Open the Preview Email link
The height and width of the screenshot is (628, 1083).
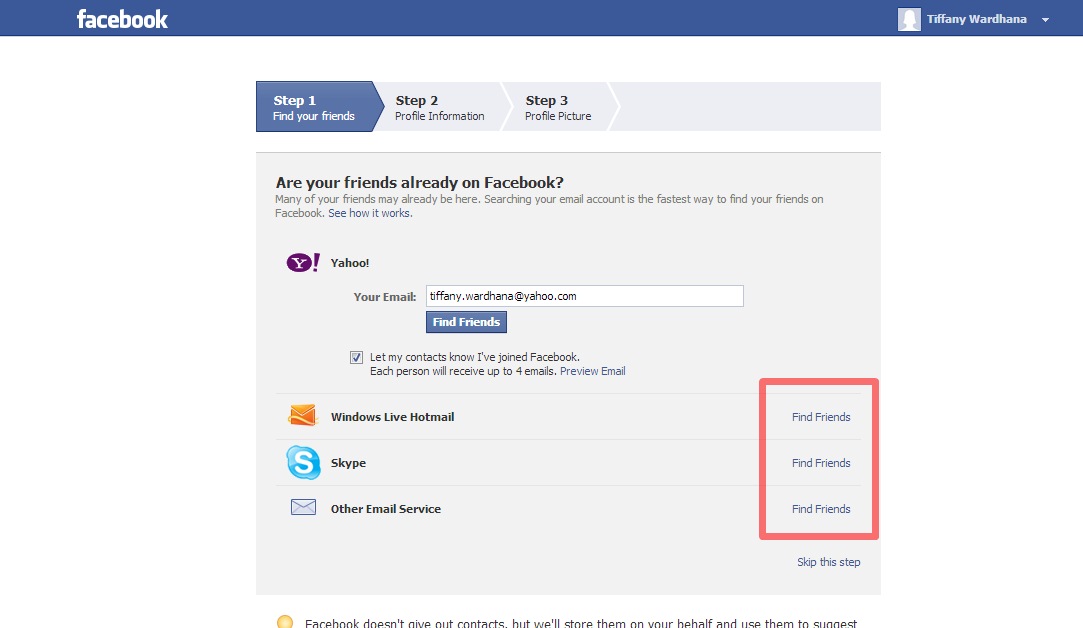click(593, 372)
